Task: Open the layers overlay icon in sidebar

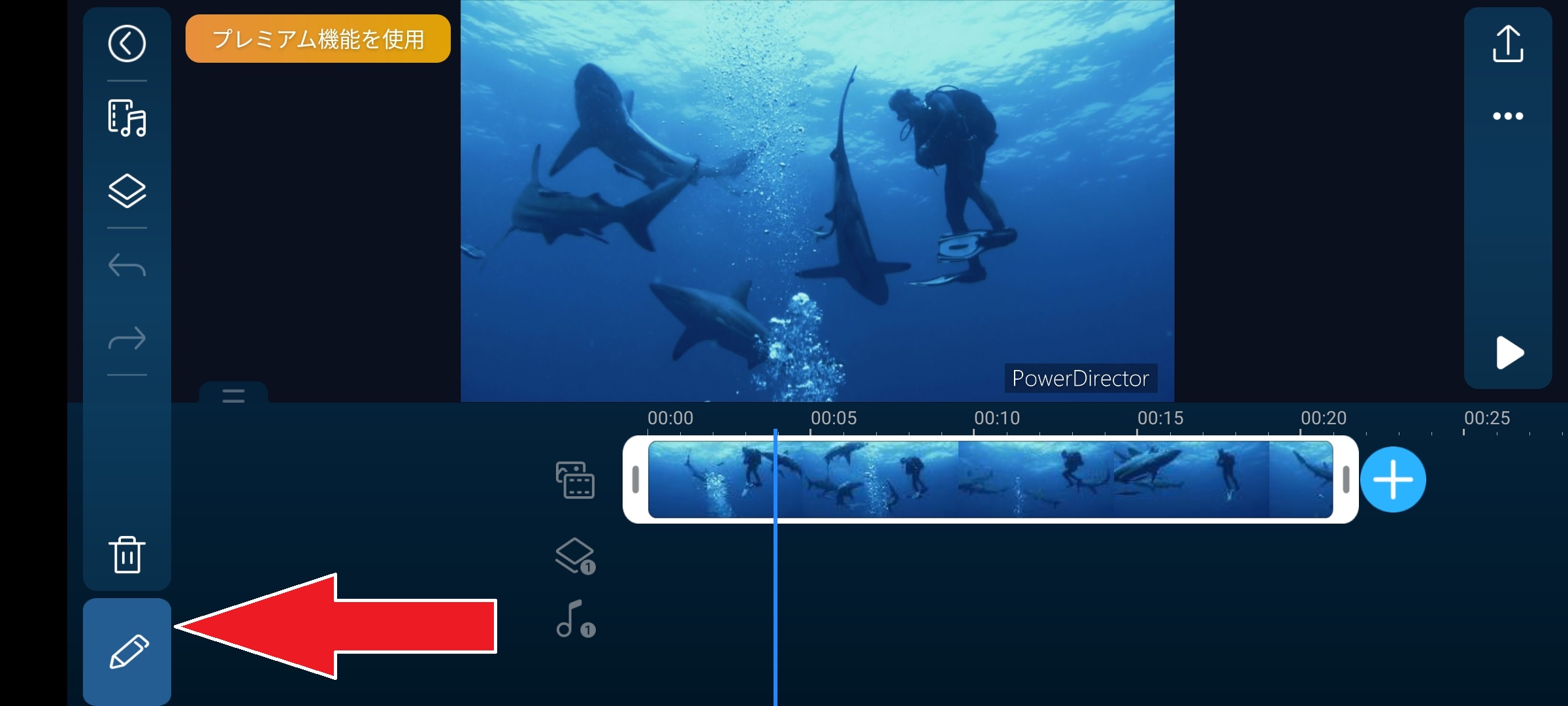Action: pos(127,191)
